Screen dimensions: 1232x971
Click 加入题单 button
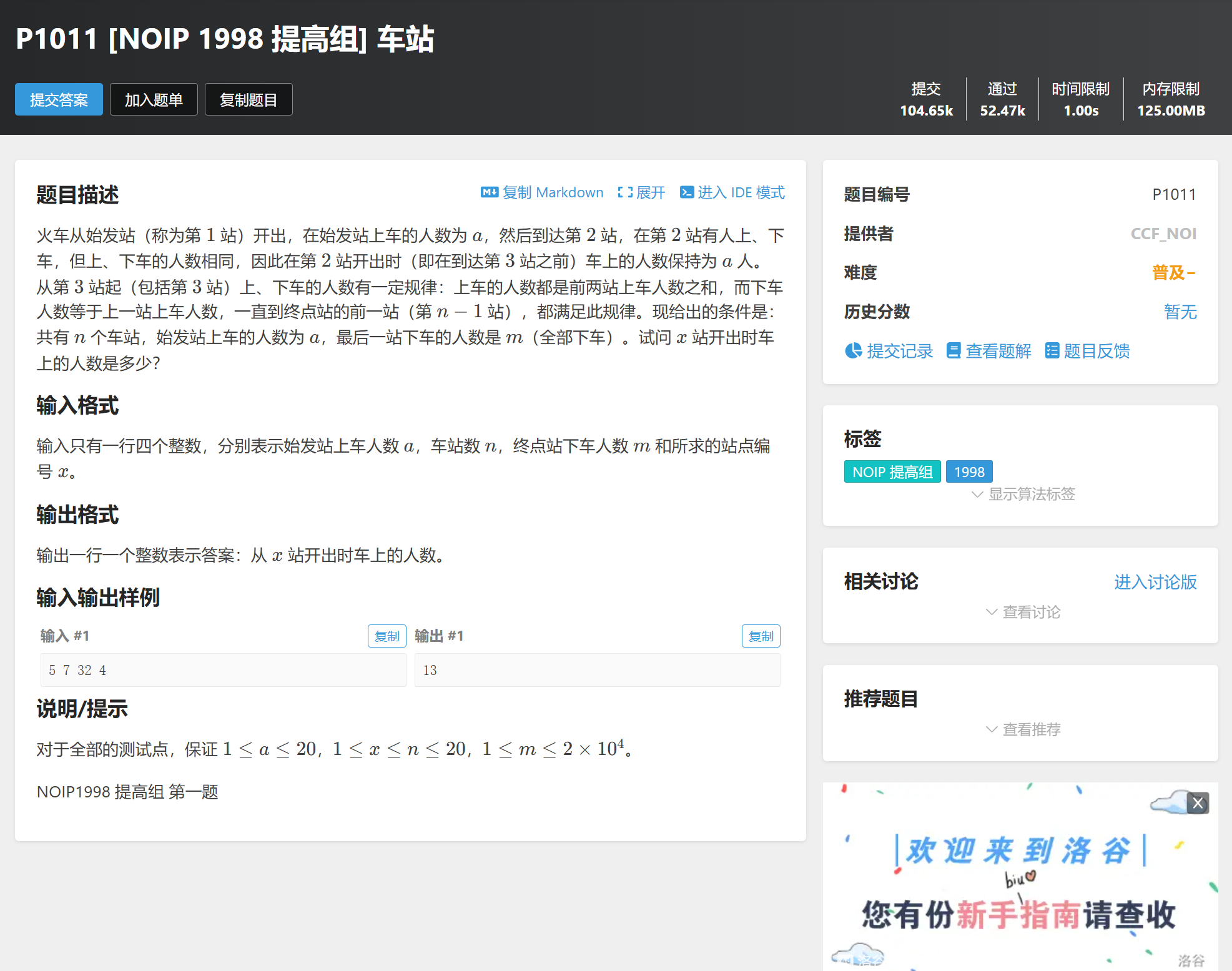coord(154,100)
